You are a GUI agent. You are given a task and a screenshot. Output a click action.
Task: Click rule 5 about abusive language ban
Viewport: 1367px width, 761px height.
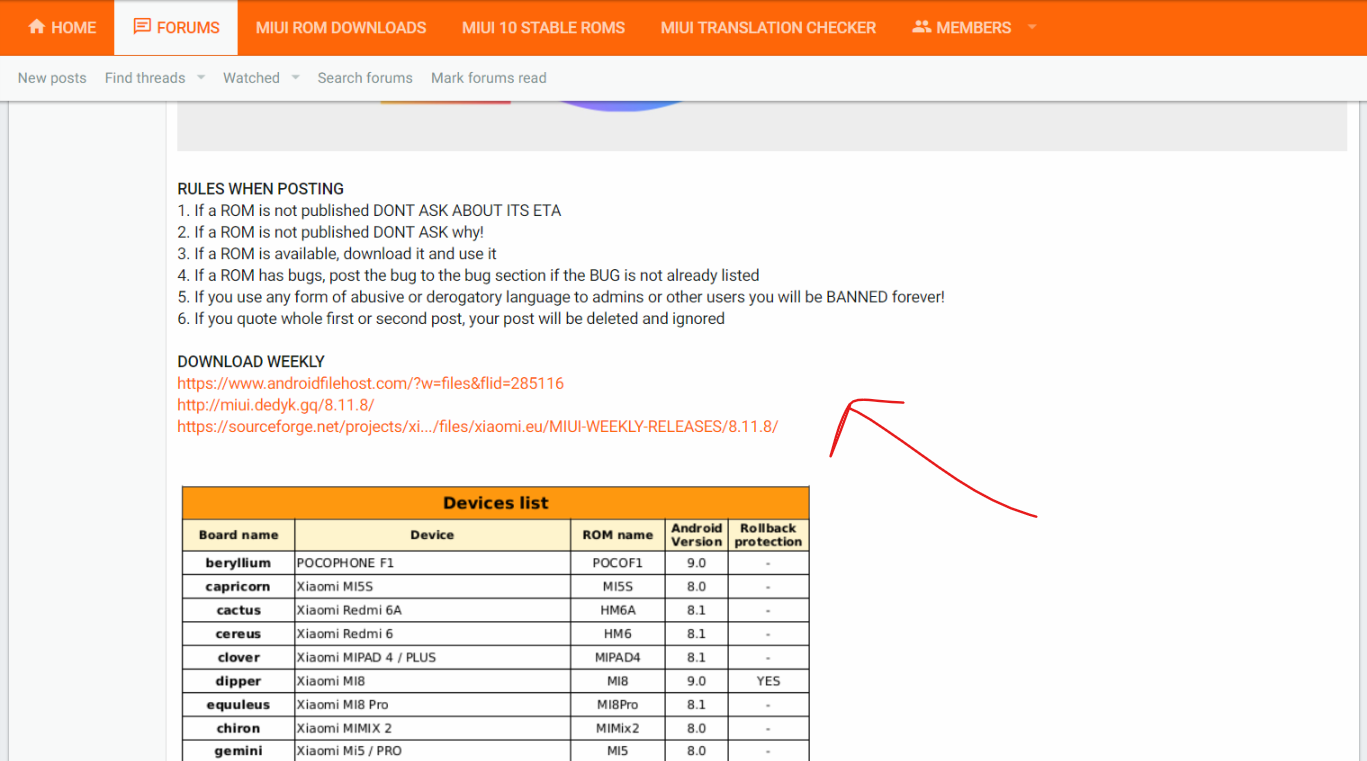(x=561, y=297)
